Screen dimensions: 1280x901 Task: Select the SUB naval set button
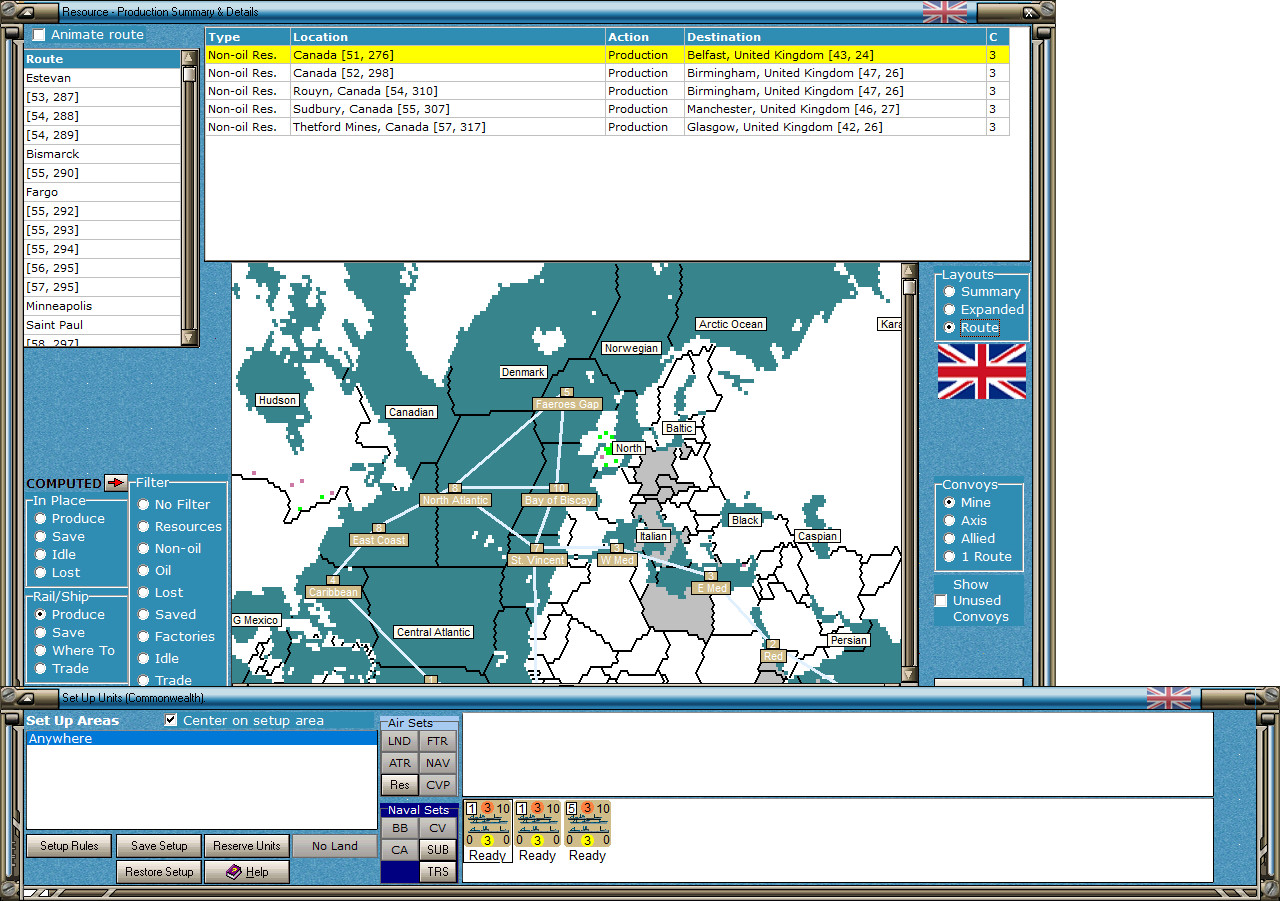pyautogui.click(x=438, y=850)
